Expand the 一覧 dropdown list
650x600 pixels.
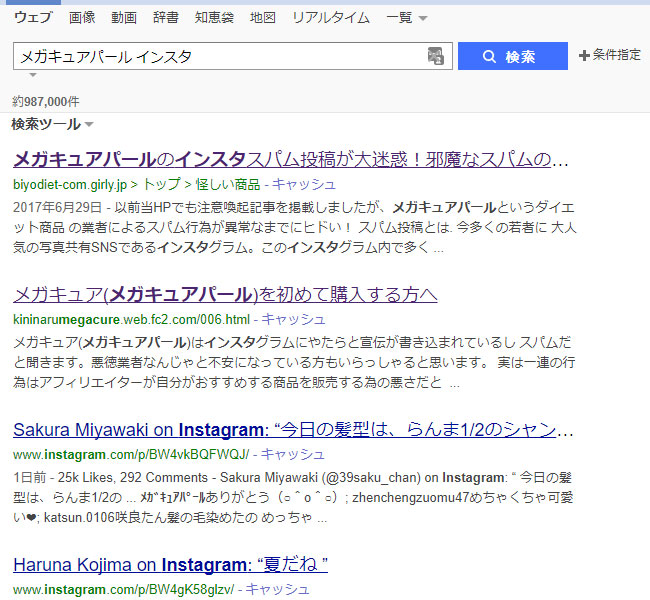click(406, 18)
